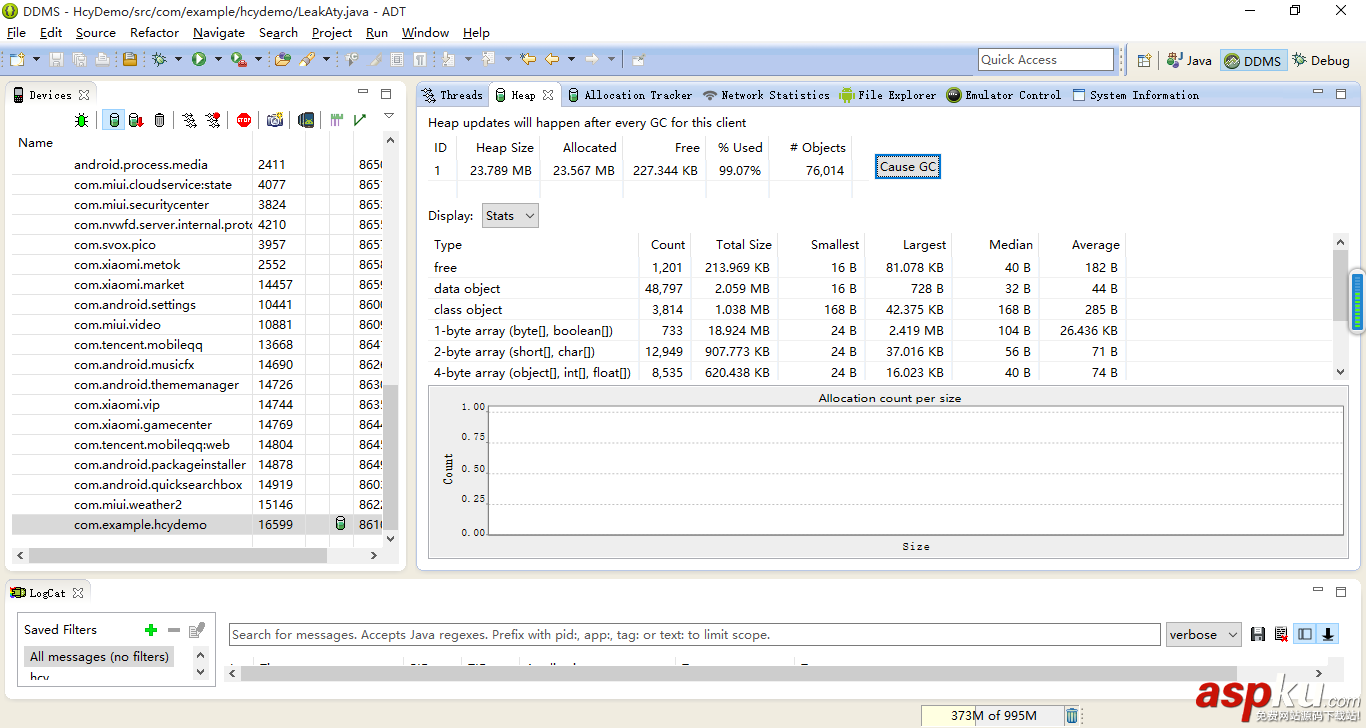1366x728 pixels.
Task: Click the Dump HPROF file icon
Action: tap(135, 120)
